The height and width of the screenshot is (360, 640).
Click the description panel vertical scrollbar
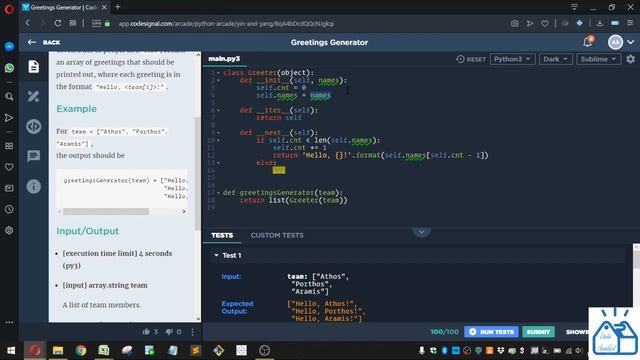click(198, 173)
